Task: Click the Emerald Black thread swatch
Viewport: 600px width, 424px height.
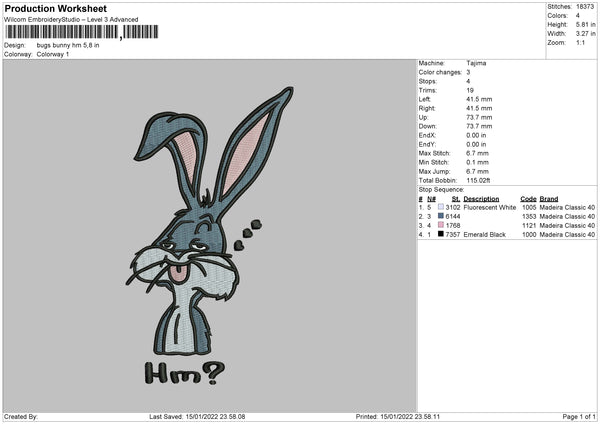Action: tap(440, 234)
